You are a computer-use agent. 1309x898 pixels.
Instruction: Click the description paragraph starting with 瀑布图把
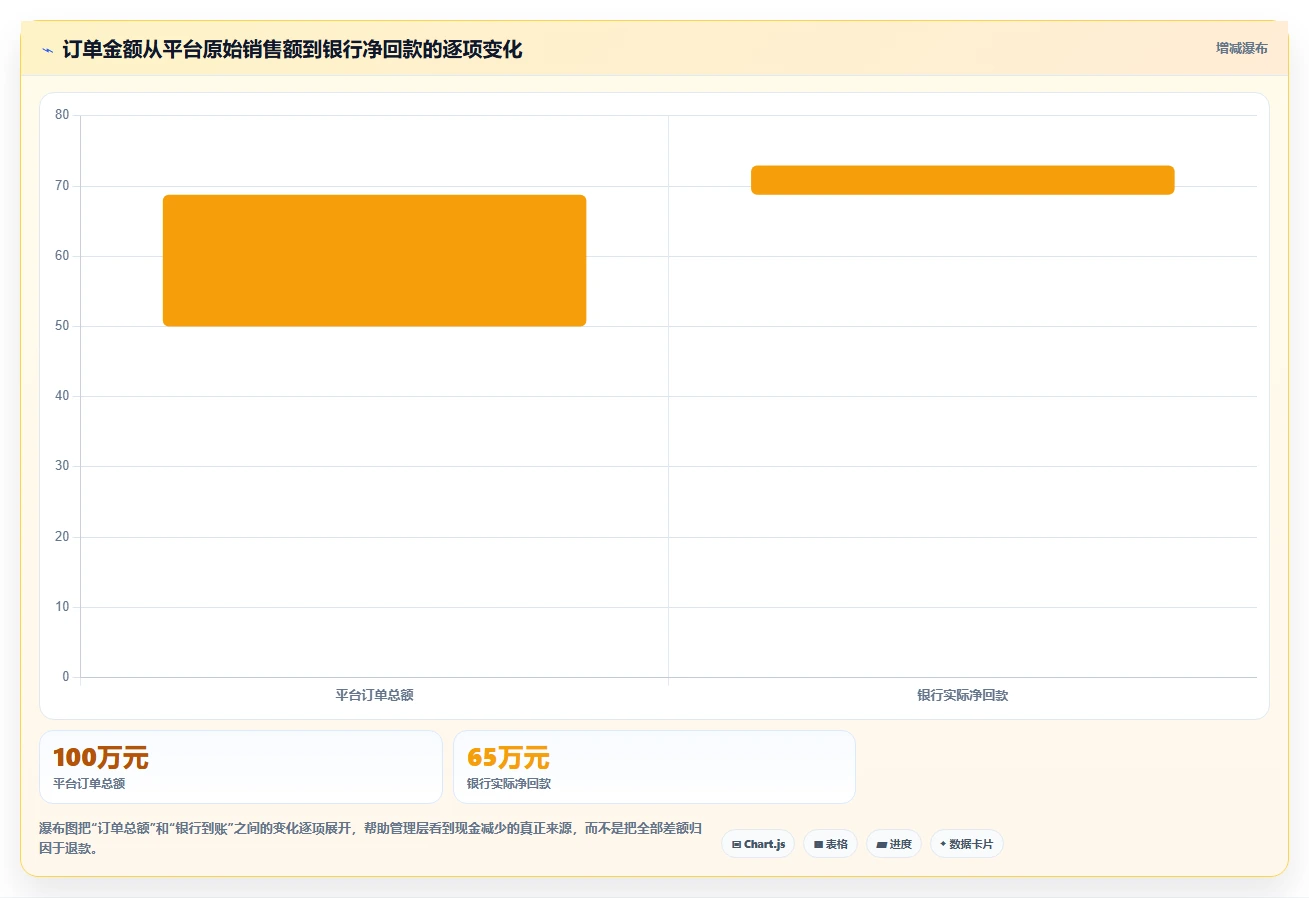click(370, 838)
